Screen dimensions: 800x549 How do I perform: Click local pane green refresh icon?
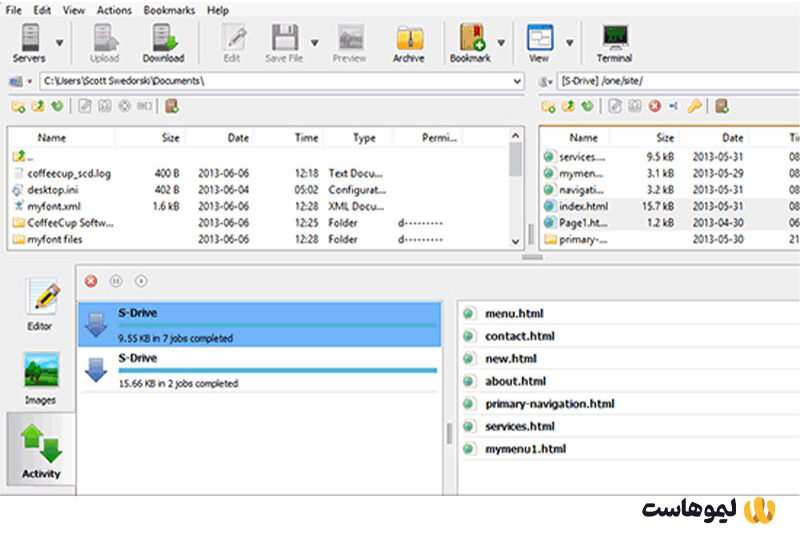pyautogui.click(x=57, y=107)
